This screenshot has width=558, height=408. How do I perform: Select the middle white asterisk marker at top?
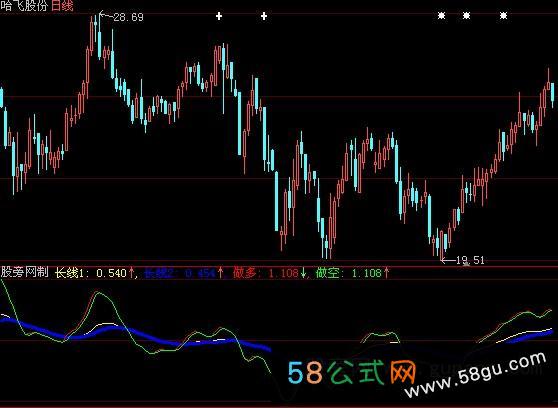(466, 16)
